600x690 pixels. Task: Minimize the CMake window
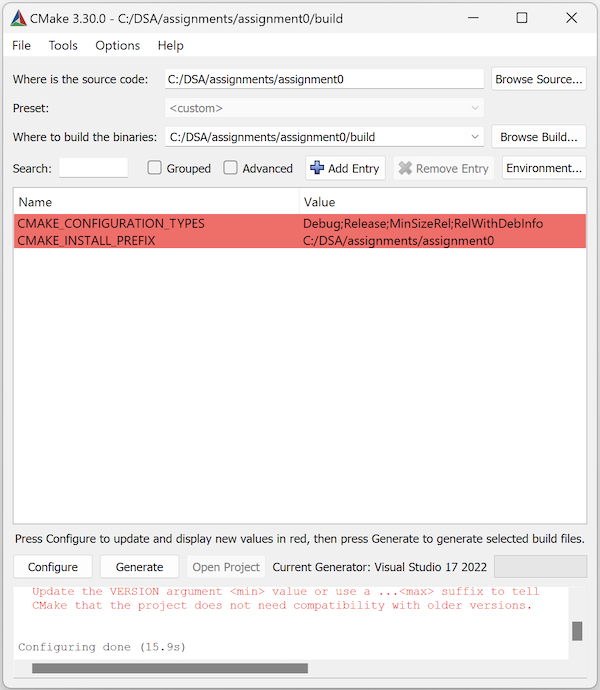474,18
